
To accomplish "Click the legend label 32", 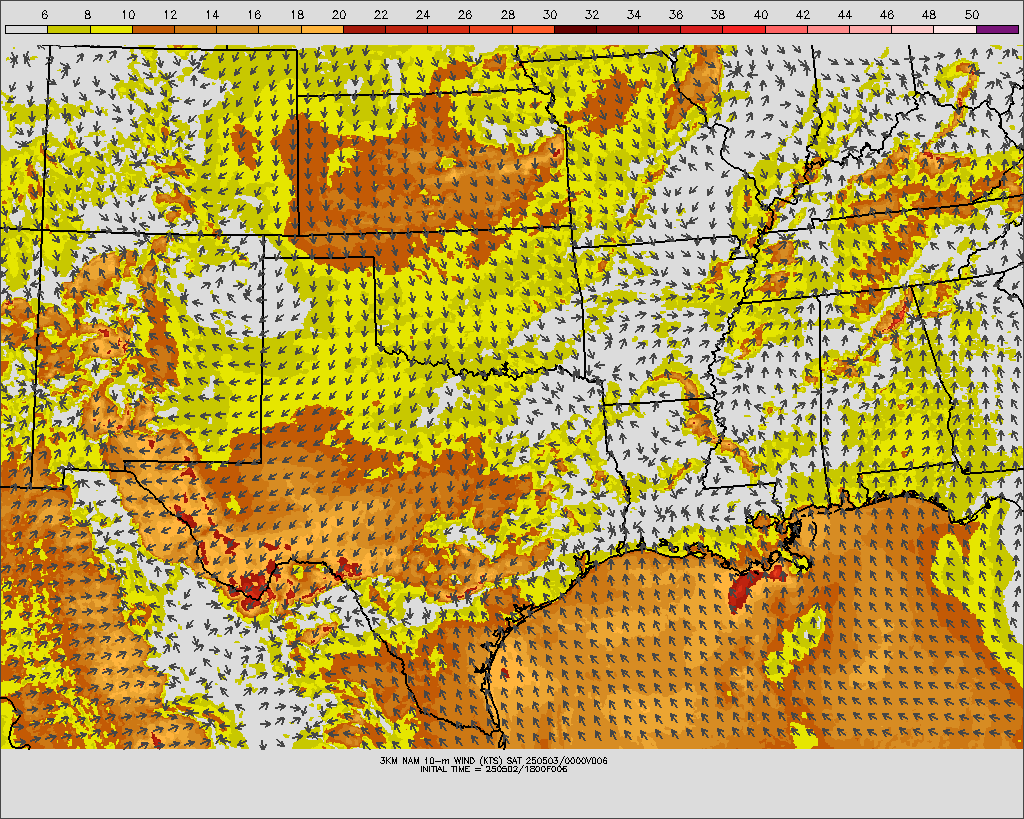I will click(x=592, y=14).
